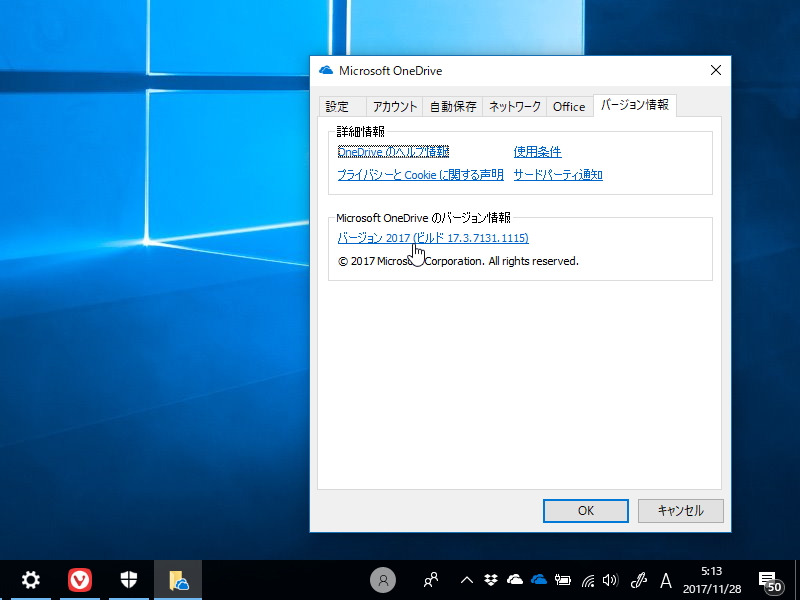Click the blue OneDrive cloud tray icon
The height and width of the screenshot is (600, 800).
(539, 580)
